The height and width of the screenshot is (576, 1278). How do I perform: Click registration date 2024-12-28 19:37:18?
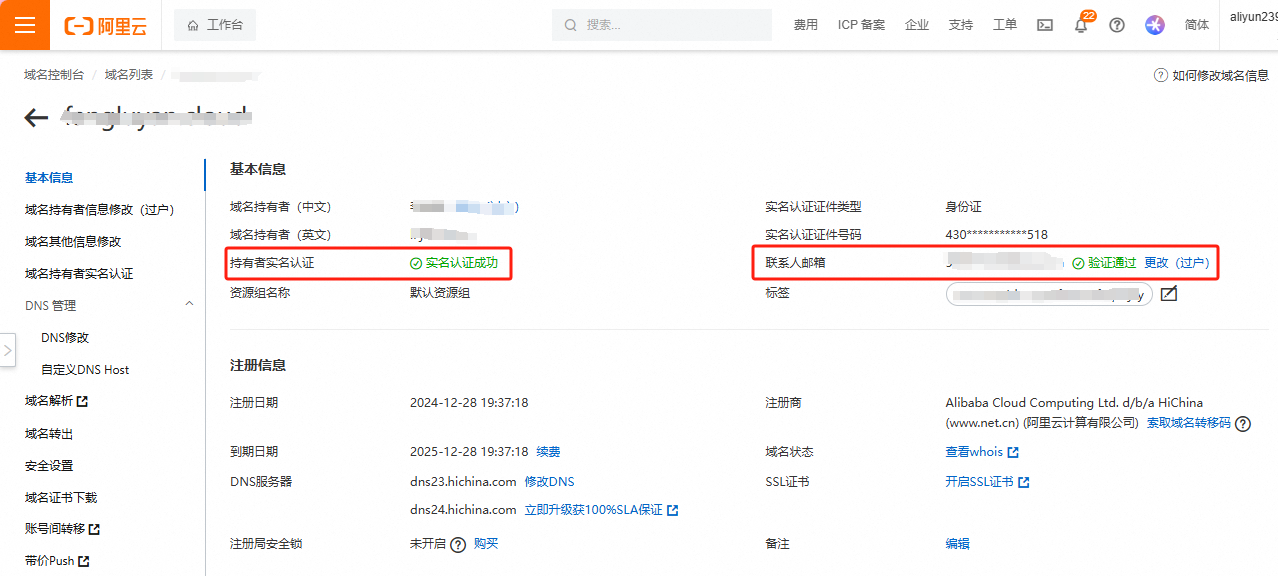point(469,403)
